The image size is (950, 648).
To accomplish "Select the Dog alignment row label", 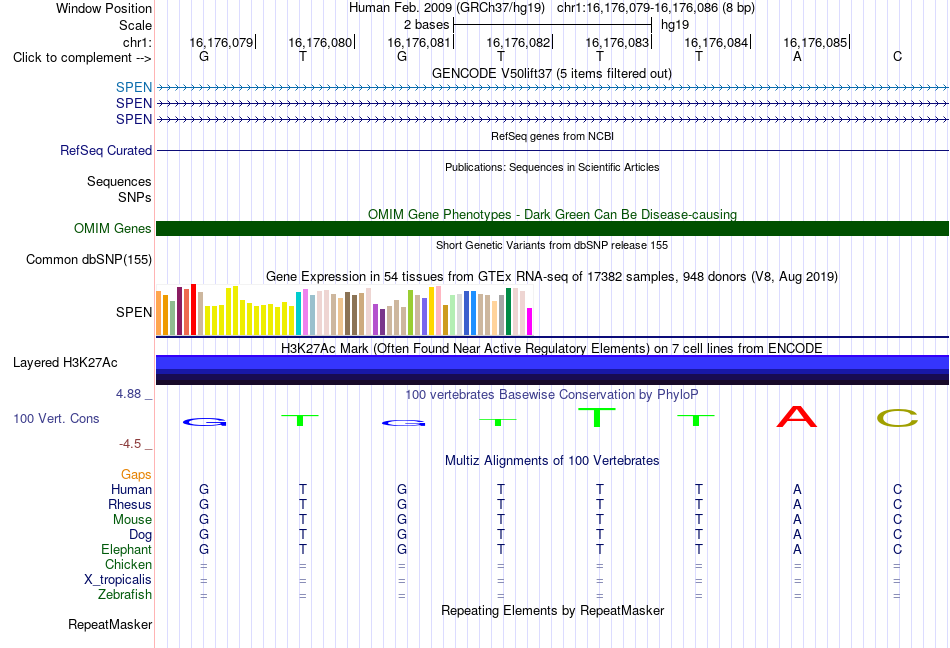I will [141, 534].
